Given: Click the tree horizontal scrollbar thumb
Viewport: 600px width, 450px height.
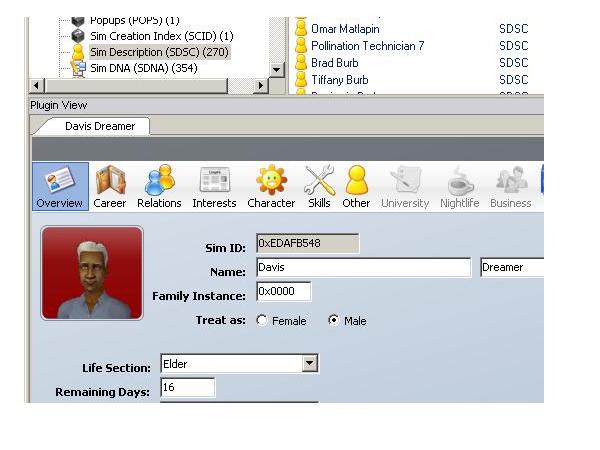Looking at the screenshot, I should [136, 85].
